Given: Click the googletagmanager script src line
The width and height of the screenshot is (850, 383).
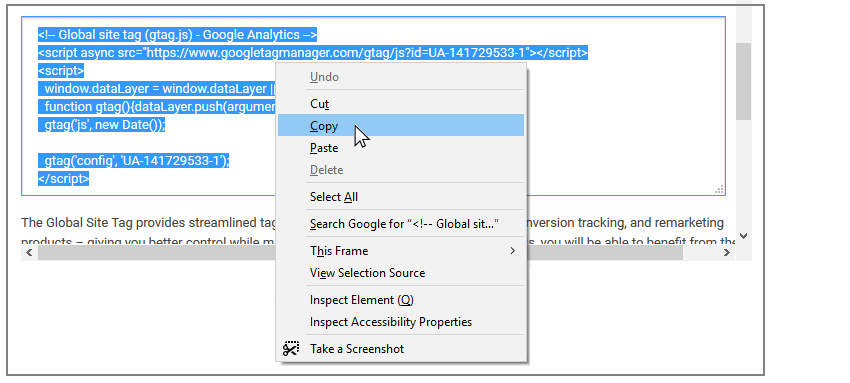Looking at the screenshot, I should [313, 53].
